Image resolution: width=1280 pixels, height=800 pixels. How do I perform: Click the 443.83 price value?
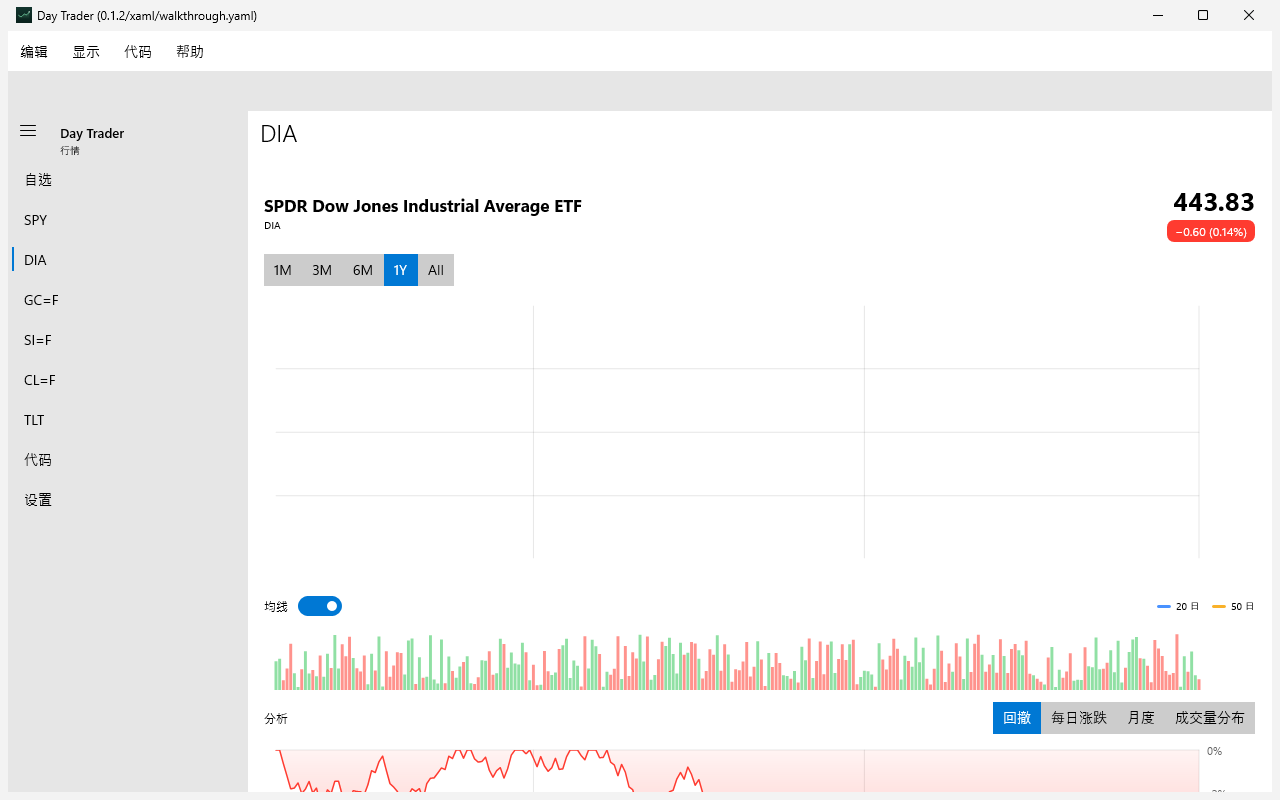(1214, 203)
